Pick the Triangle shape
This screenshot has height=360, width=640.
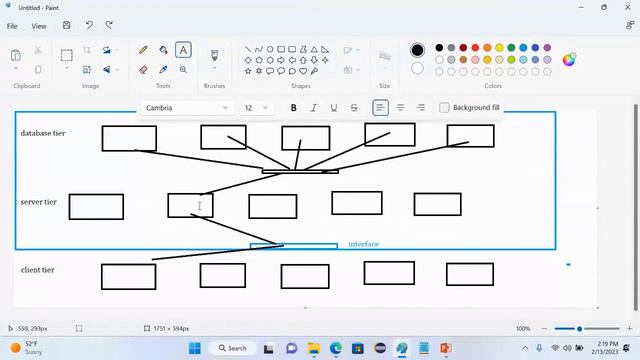coord(314,49)
